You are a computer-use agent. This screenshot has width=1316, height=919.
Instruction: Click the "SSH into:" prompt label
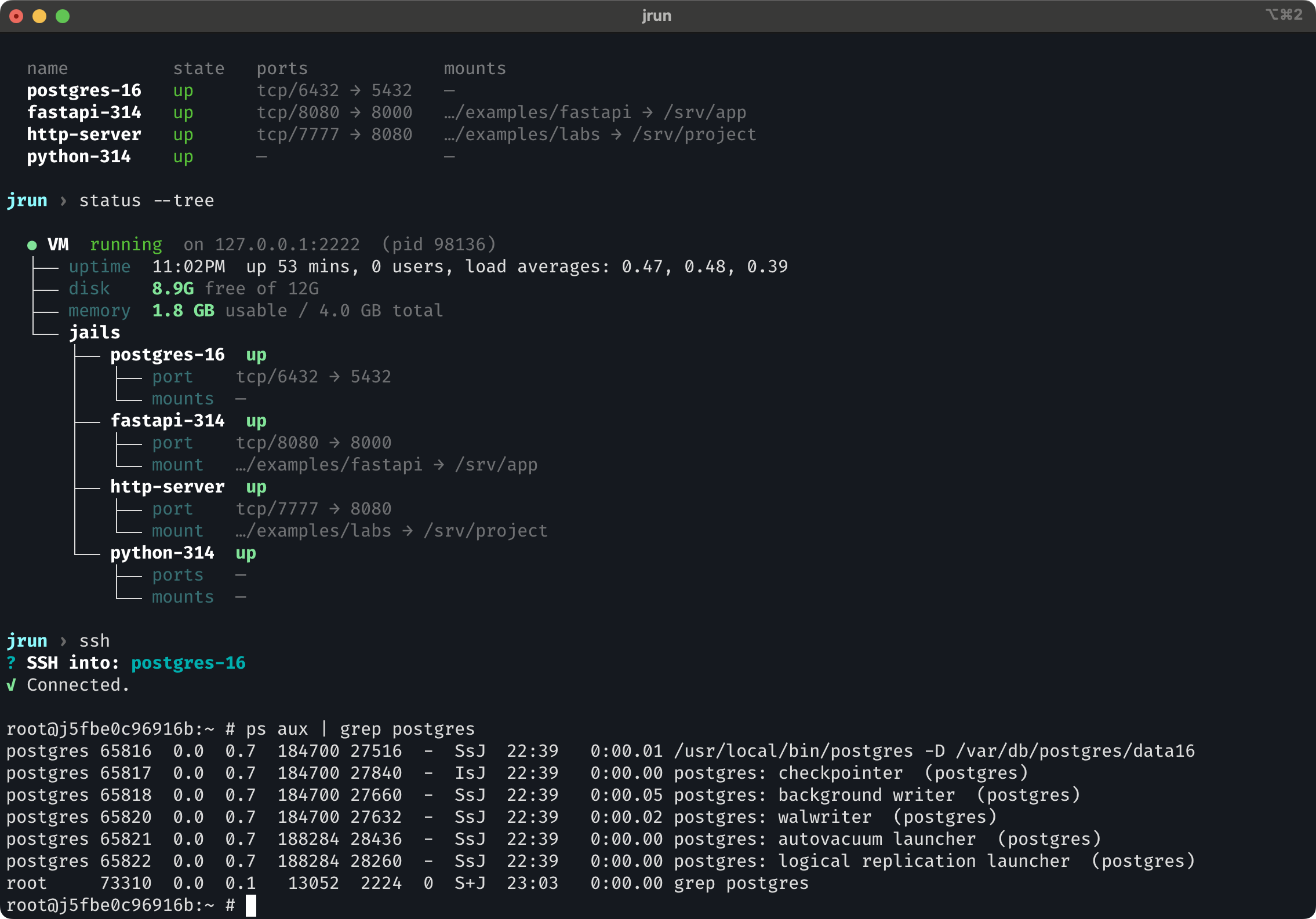(74, 663)
